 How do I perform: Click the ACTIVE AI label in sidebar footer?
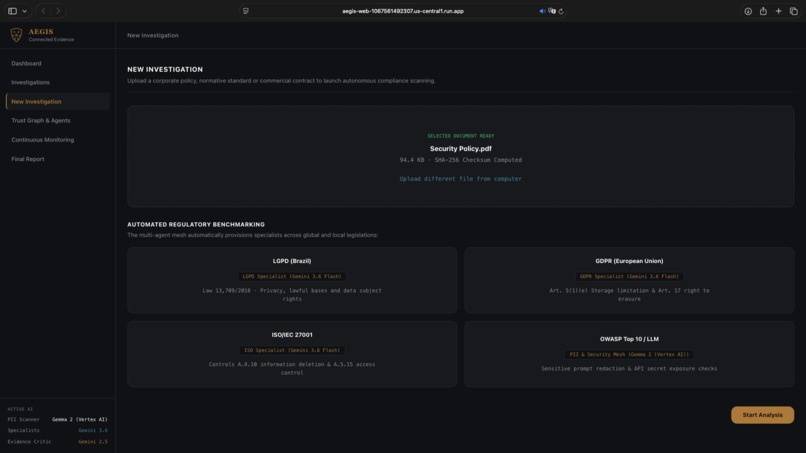point(20,409)
